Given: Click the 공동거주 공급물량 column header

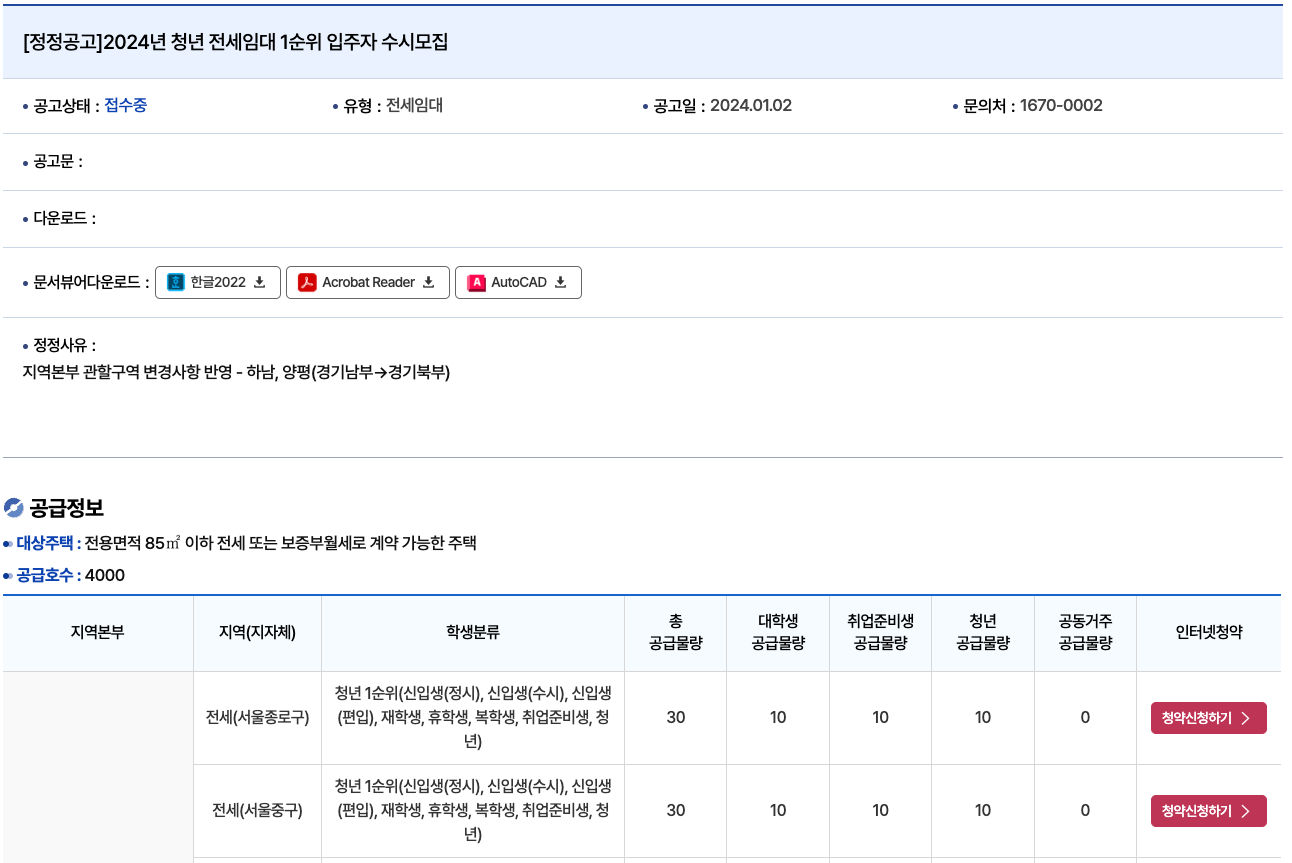Looking at the screenshot, I should point(1085,632).
